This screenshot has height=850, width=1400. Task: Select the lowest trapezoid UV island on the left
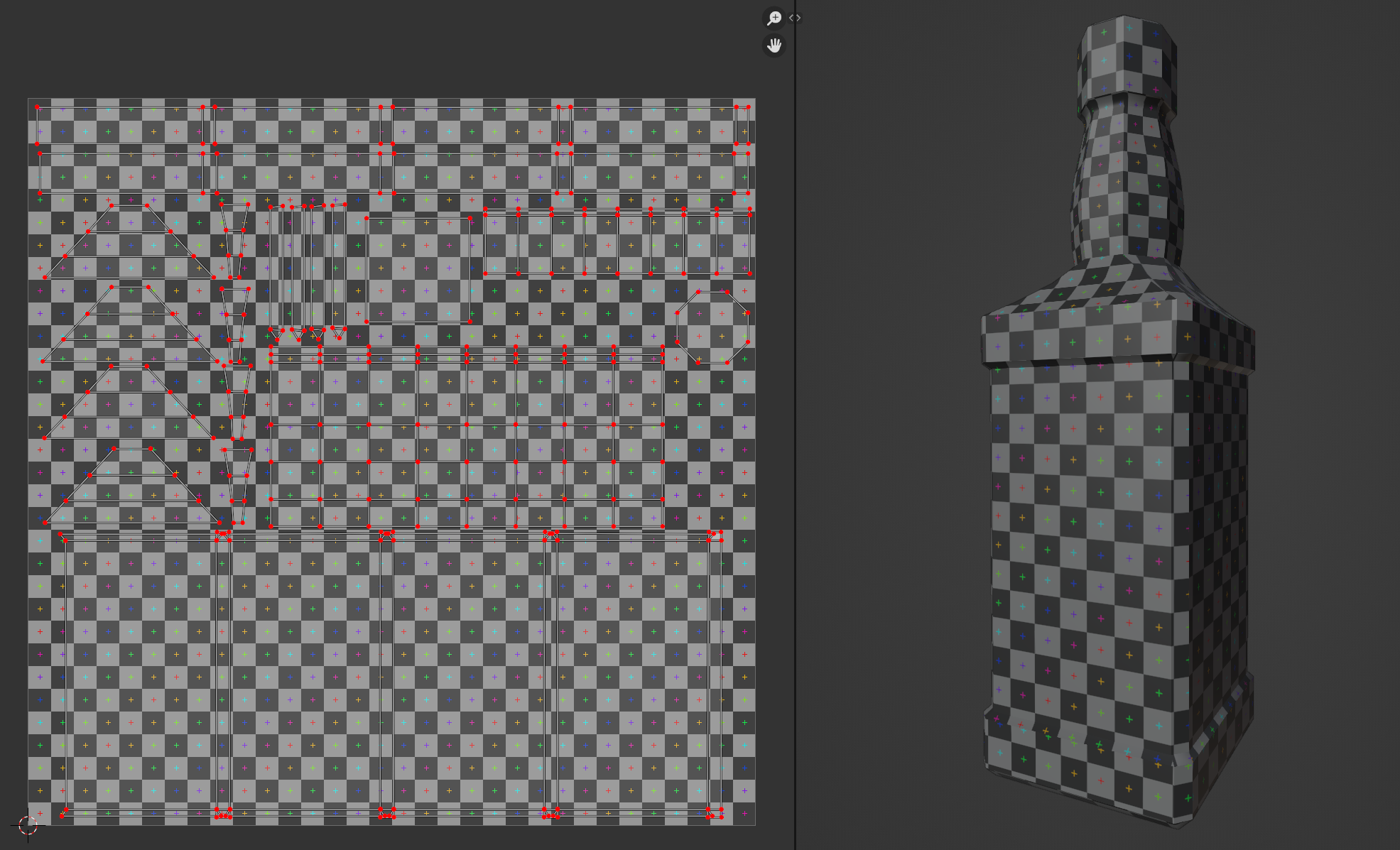coord(131,490)
